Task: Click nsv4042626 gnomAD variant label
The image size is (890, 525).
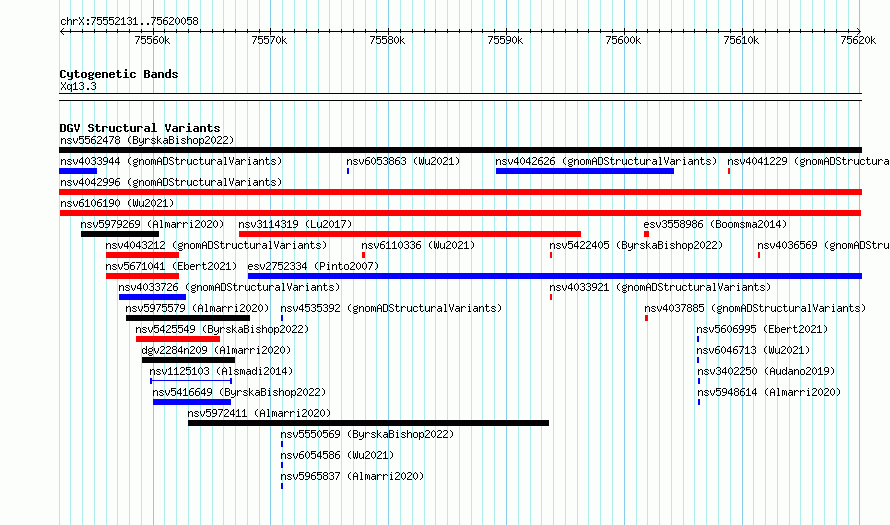Action: point(606,161)
